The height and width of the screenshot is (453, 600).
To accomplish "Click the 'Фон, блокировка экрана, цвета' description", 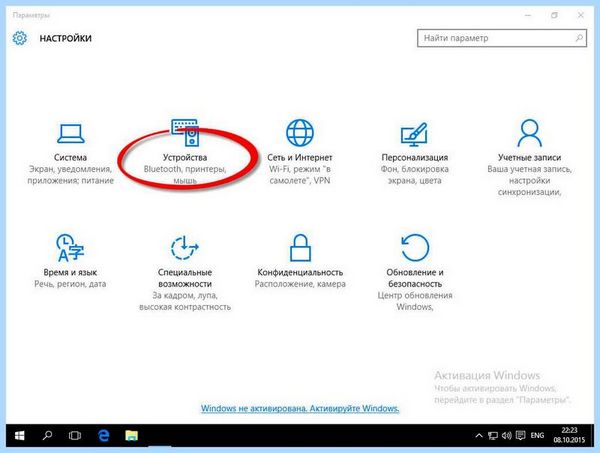I will pyautogui.click(x=415, y=174).
